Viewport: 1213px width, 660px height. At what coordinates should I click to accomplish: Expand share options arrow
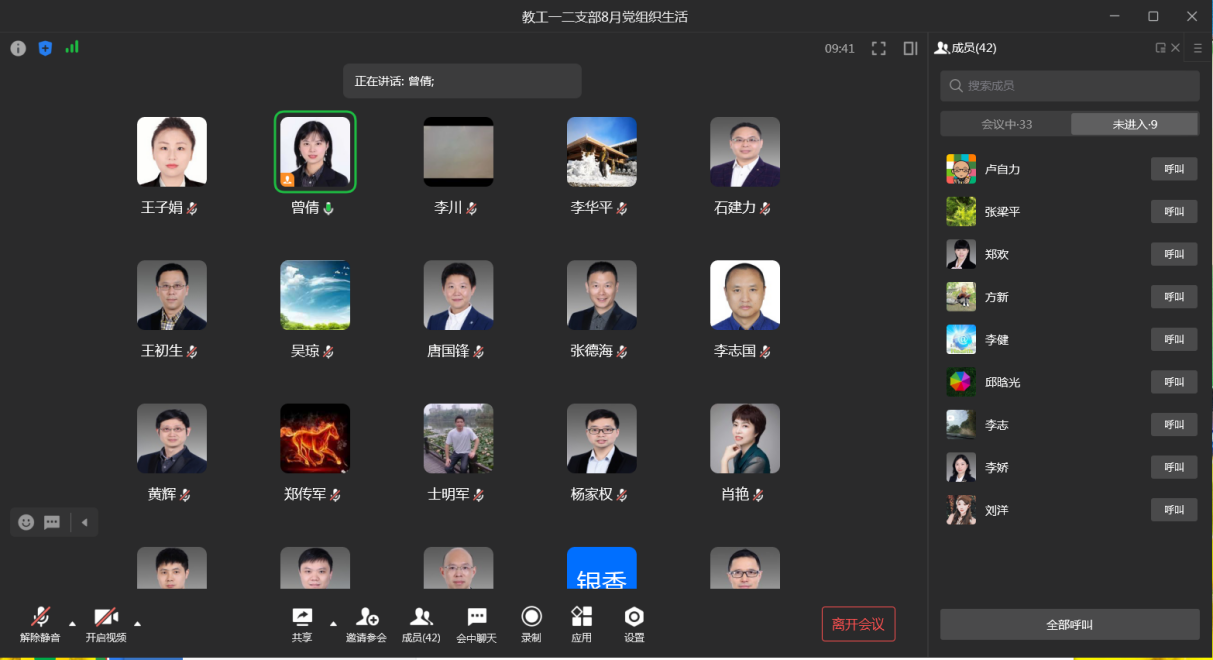pos(333,623)
